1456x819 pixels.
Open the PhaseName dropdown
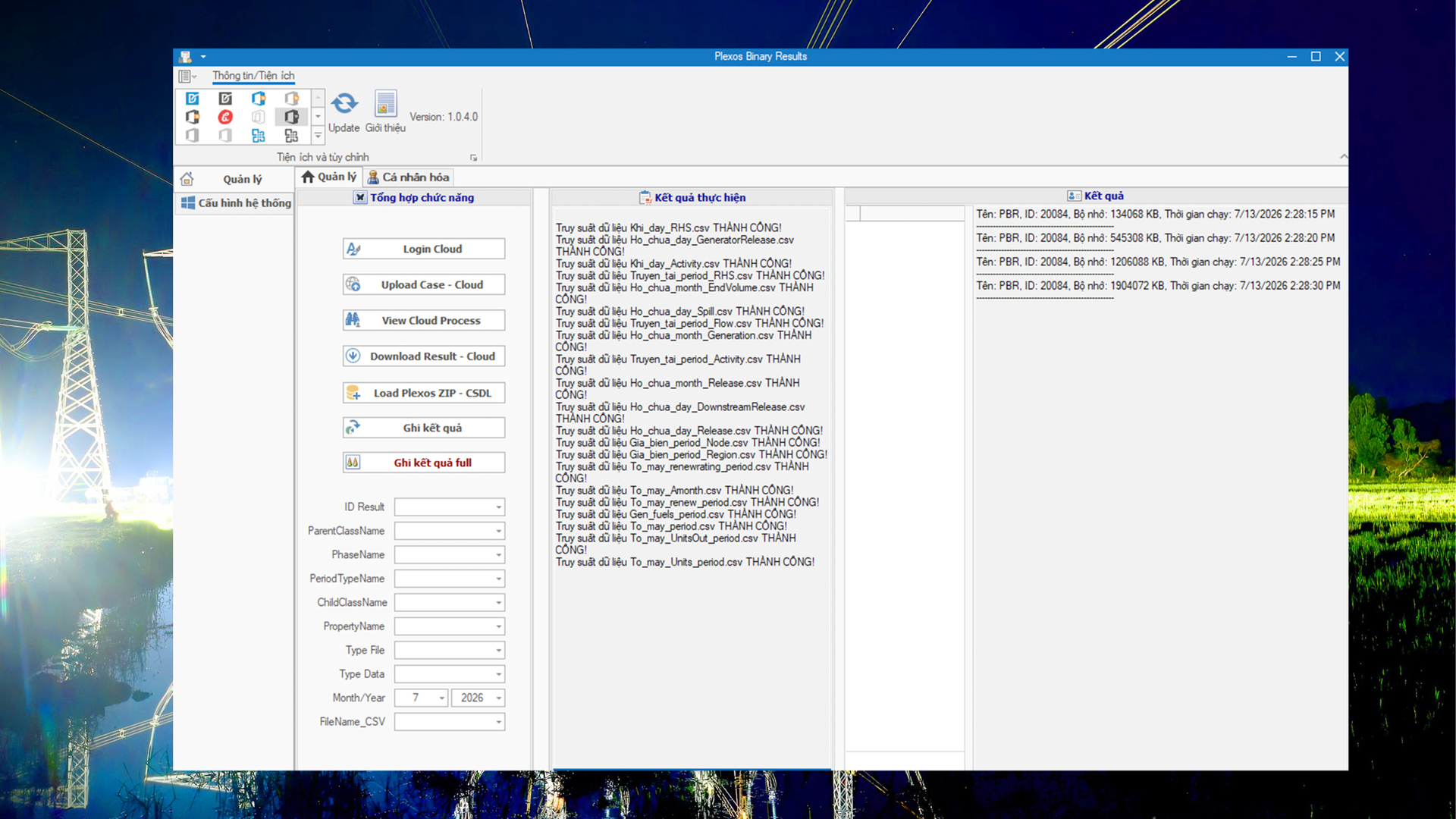[x=498, y=555]
